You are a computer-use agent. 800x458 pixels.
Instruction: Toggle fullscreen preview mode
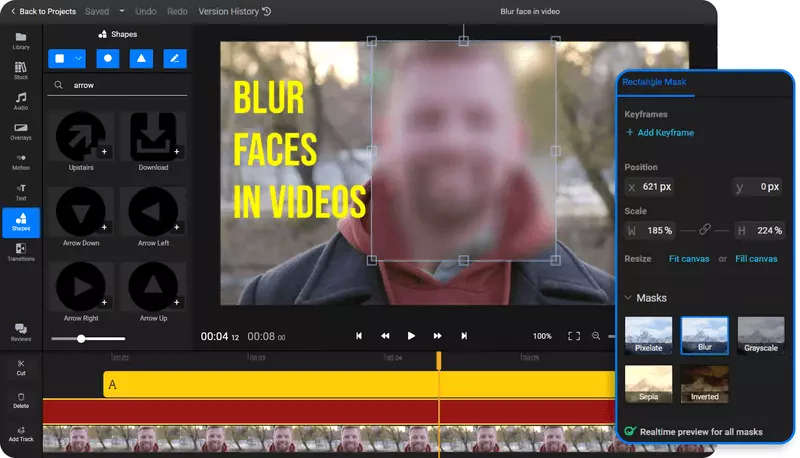coord(574,336)
